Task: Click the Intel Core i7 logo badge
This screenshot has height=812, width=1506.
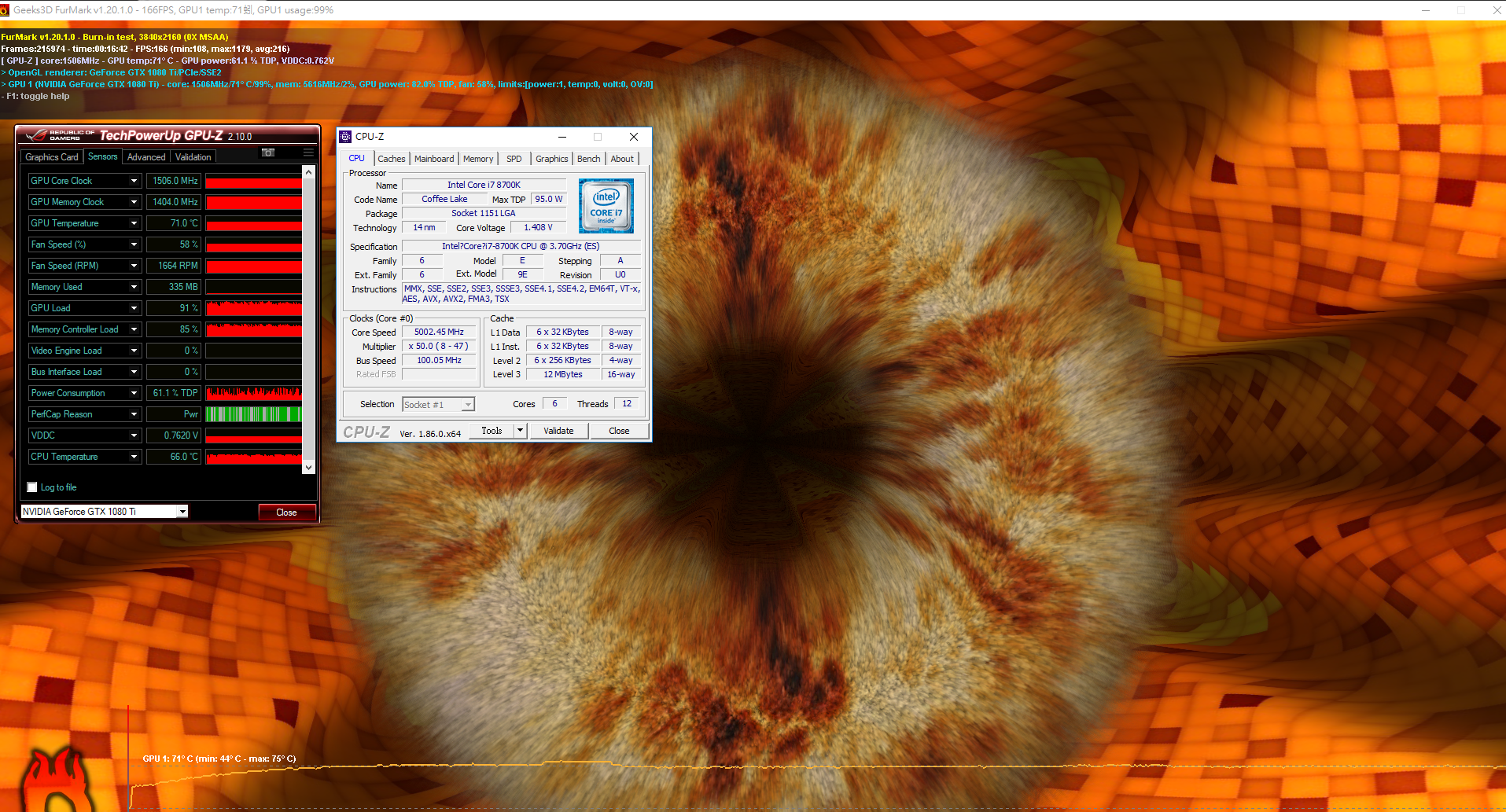Action: point(606,206)
